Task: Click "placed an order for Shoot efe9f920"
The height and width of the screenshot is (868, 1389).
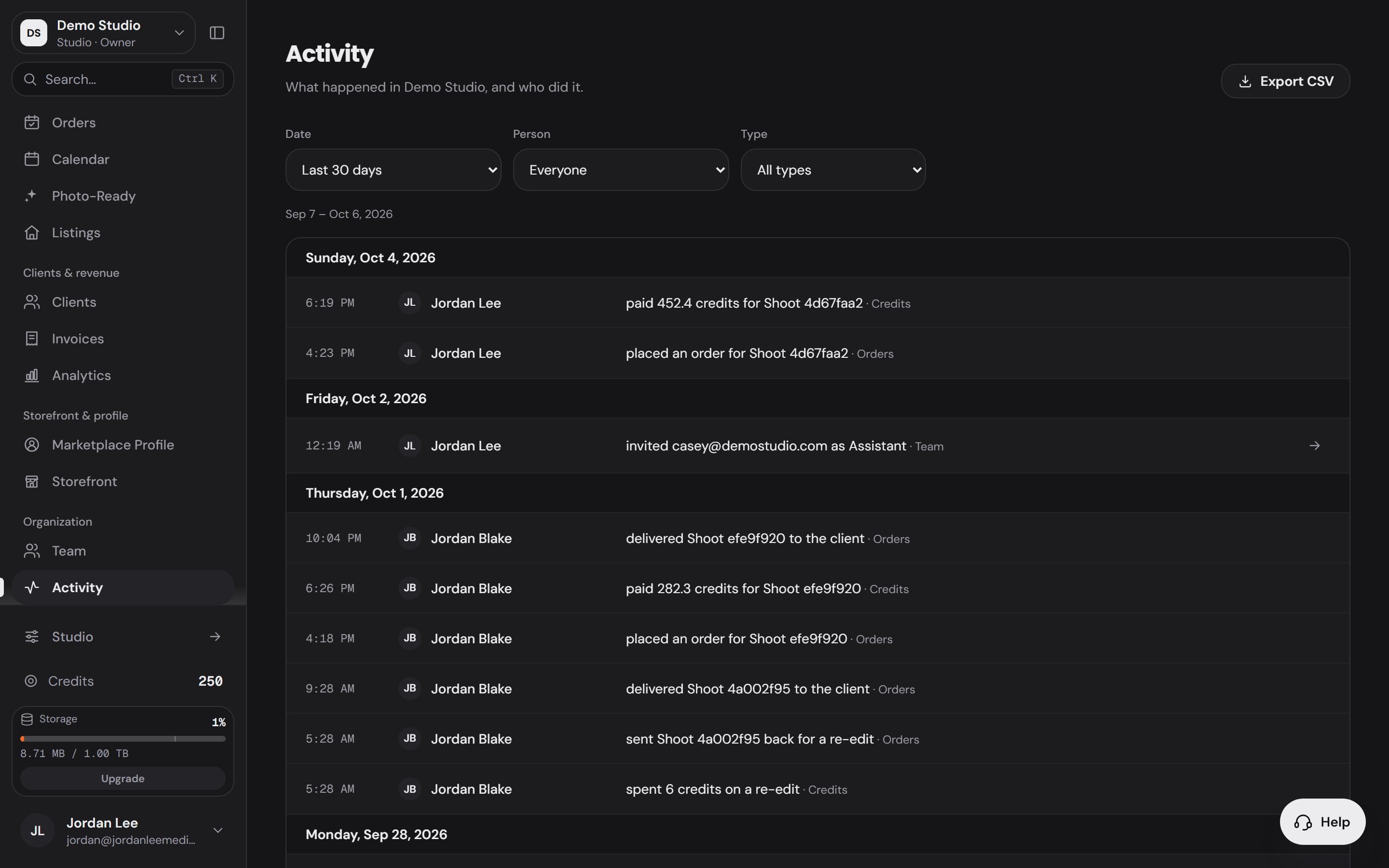Action: click(x=736, y=638)
